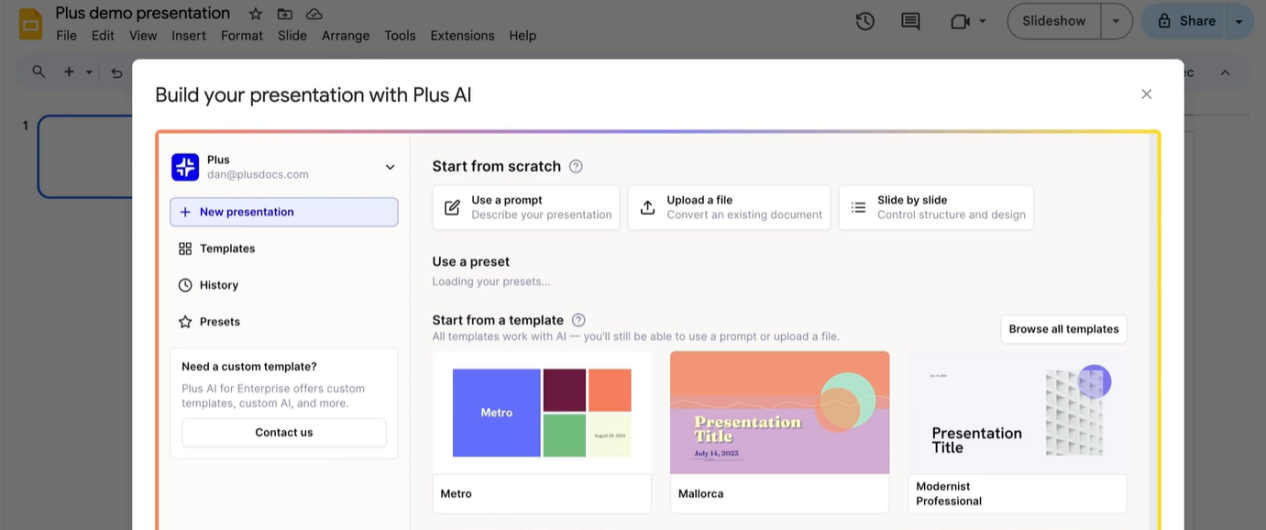This screenshot has width=1266, height=530.
Task: Close the Plus AI dialog
Action: click(x=1146, y=94)
